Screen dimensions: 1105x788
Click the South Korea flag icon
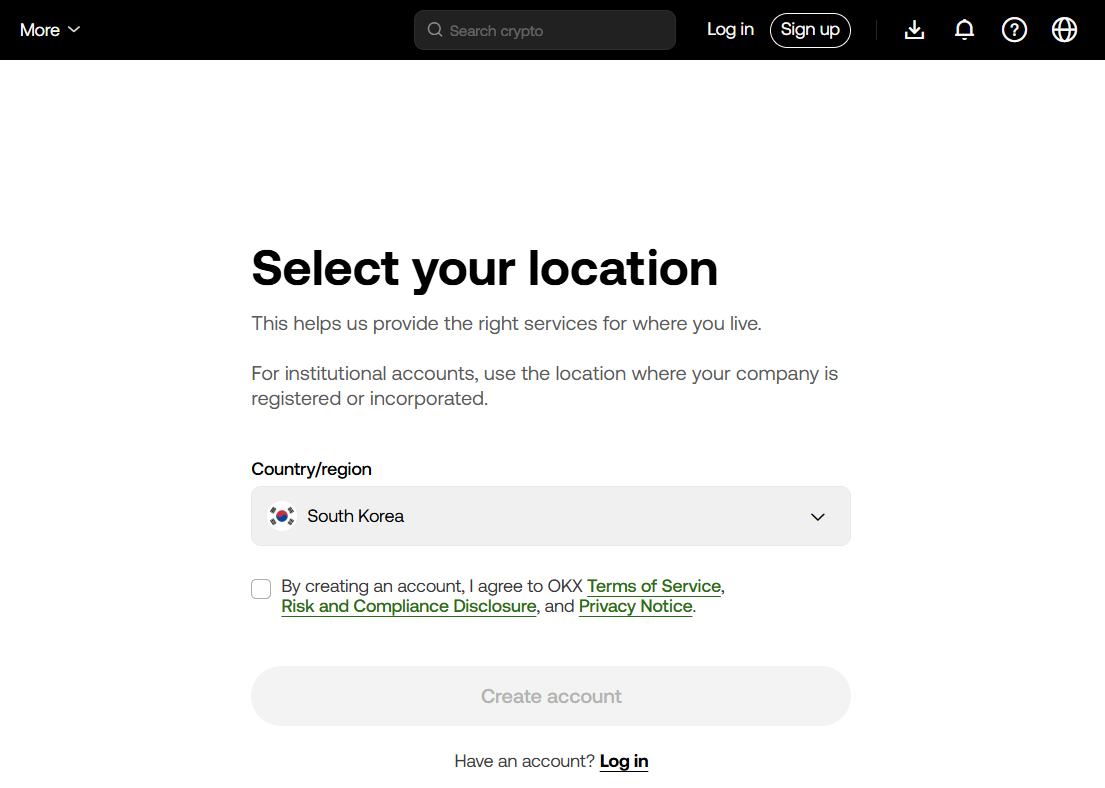[x=282, y=516]
